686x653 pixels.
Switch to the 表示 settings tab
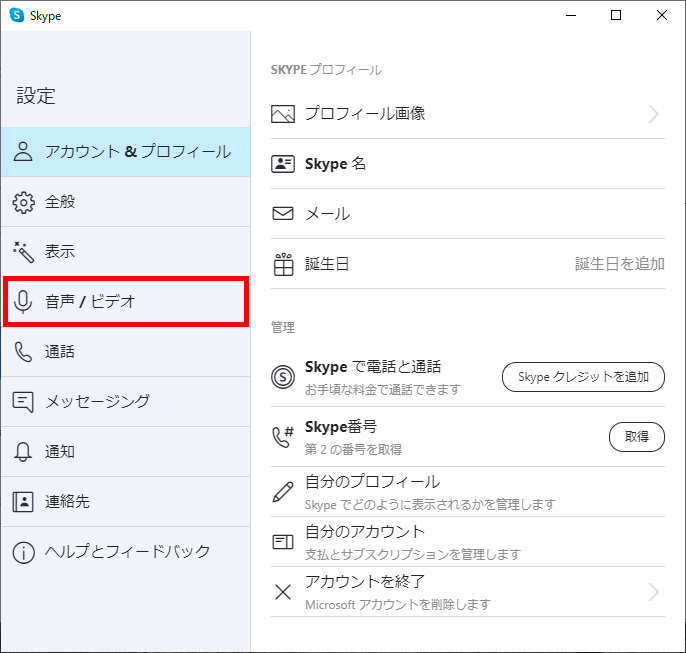click(126, 252)
